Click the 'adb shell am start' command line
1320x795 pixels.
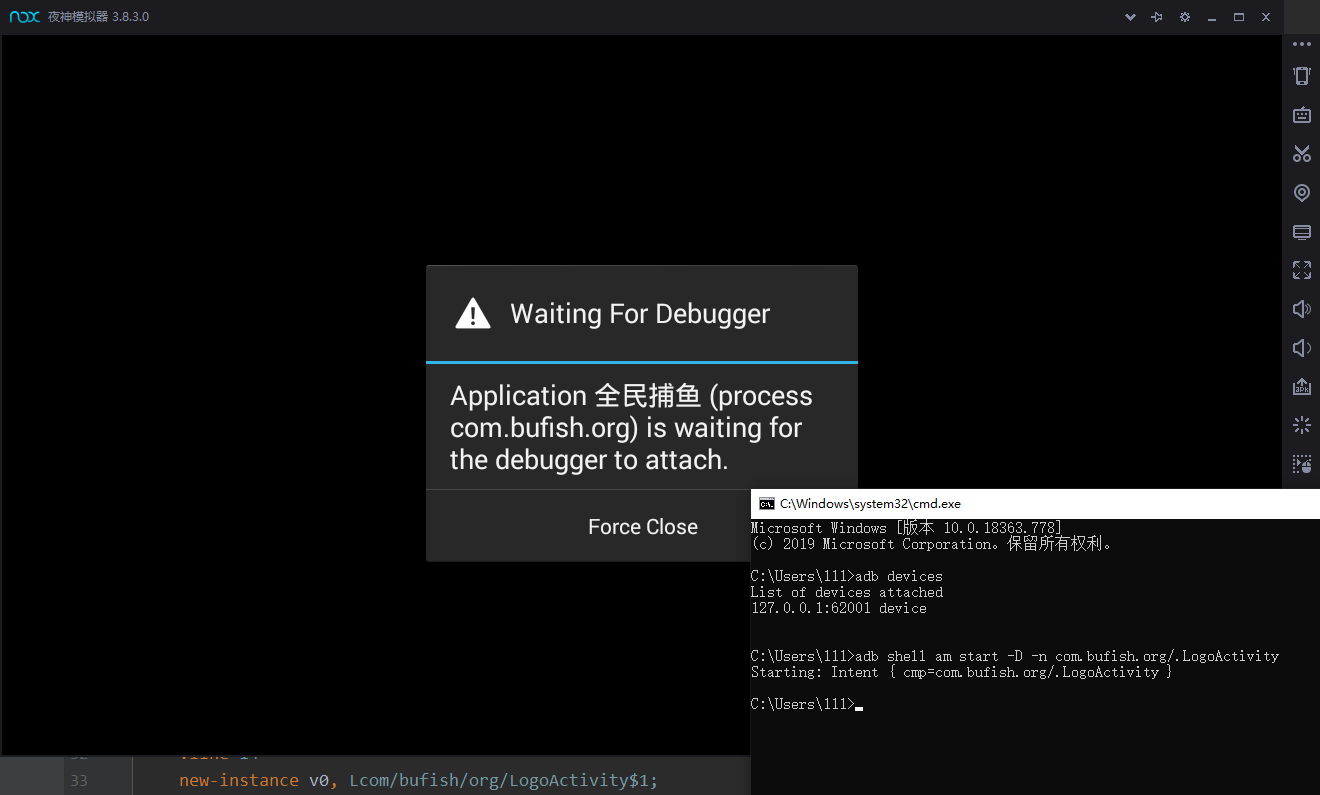click(x=1015, y=656)
